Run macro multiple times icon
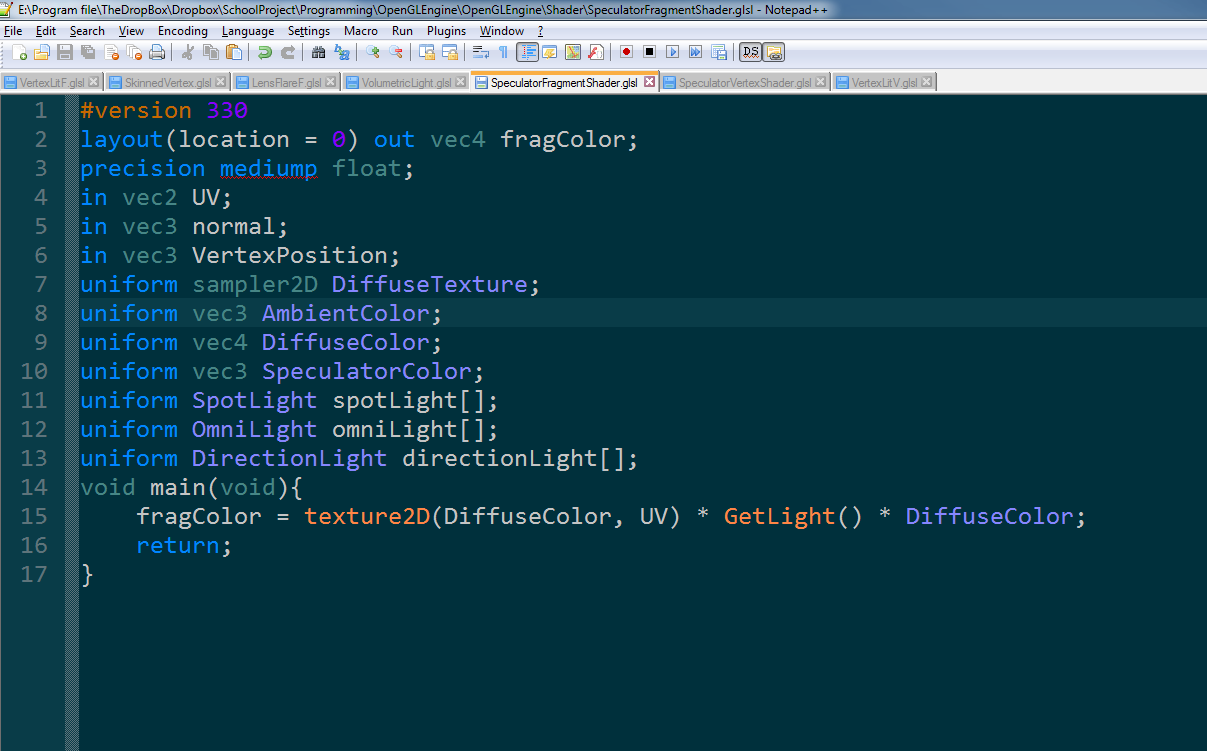This screenshot has height=751, width=1207. tap(695, 52)
